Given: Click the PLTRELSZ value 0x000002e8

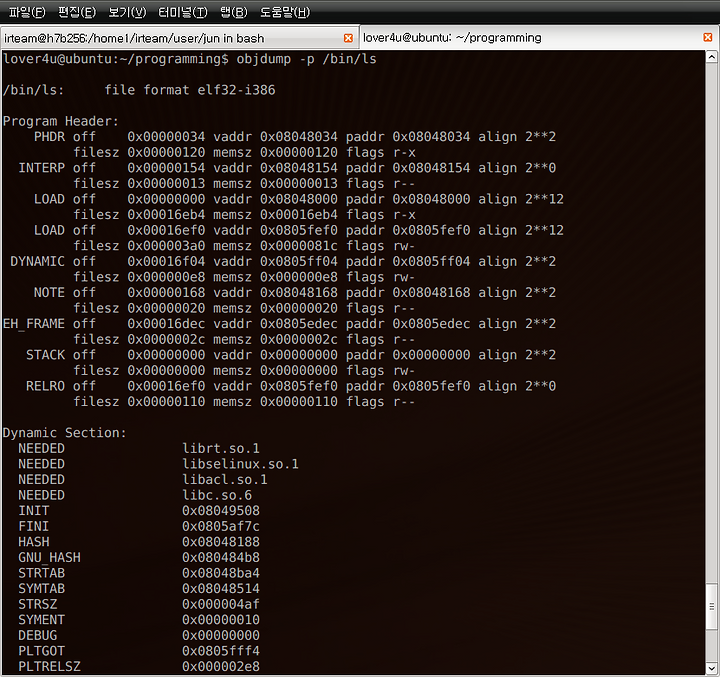Looking at the screenshot, I should click(221, 667).
